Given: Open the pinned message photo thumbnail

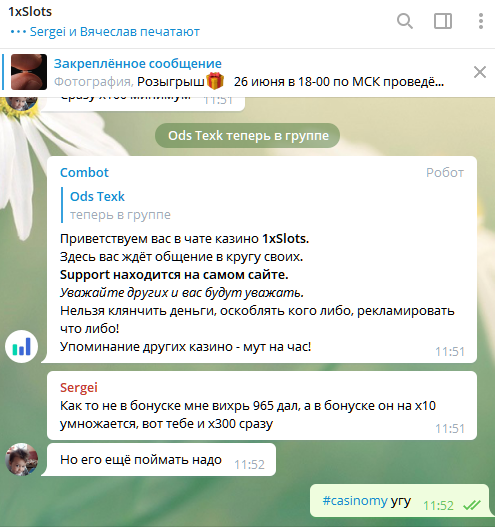Looking at the screenshot, I should (x=29, y=72).
